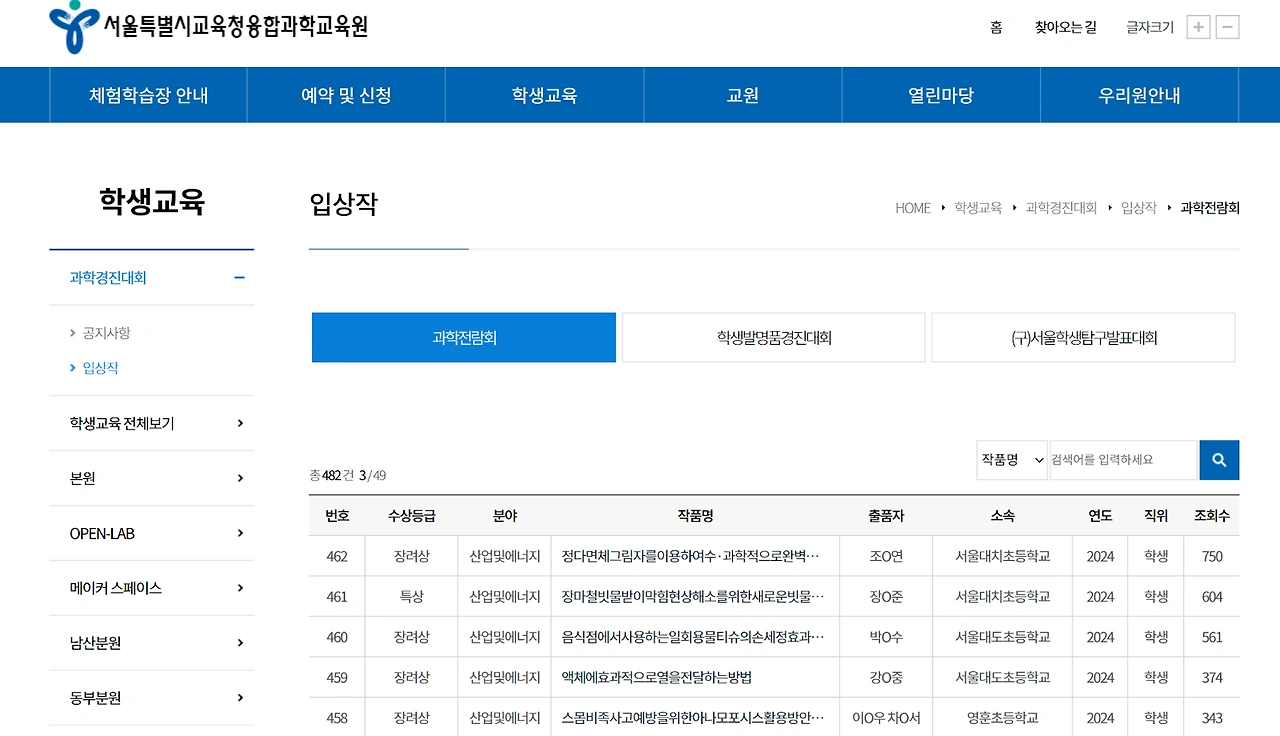This screenshot has height=736, width=1280.
Task: Expand the 메이커 스페이스 sidebar item
Action: click(x=240, y=588)
